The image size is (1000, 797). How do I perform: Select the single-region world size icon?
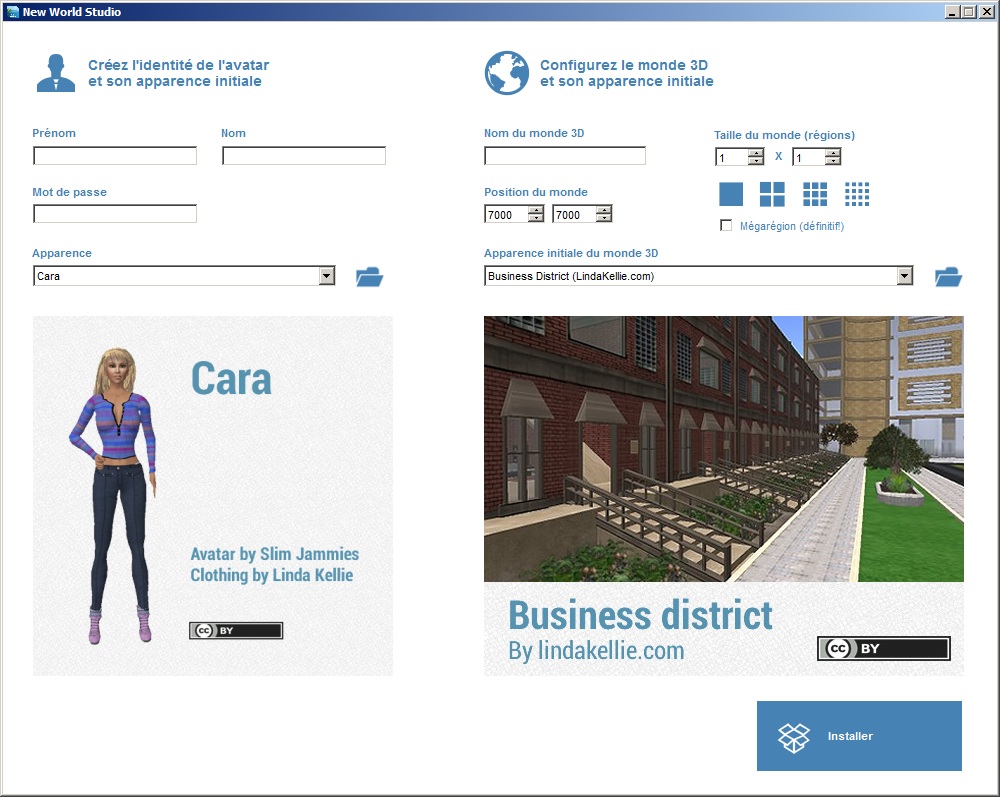[x=731, y=194]
